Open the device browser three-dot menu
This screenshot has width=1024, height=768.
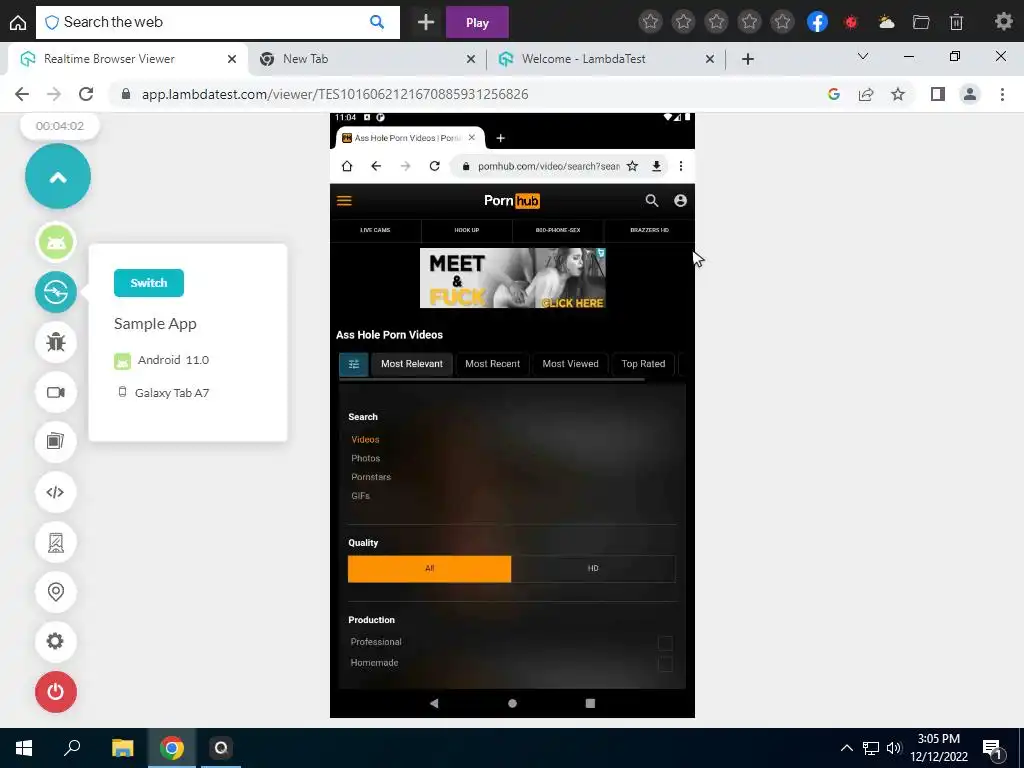(x=680, y=166)
